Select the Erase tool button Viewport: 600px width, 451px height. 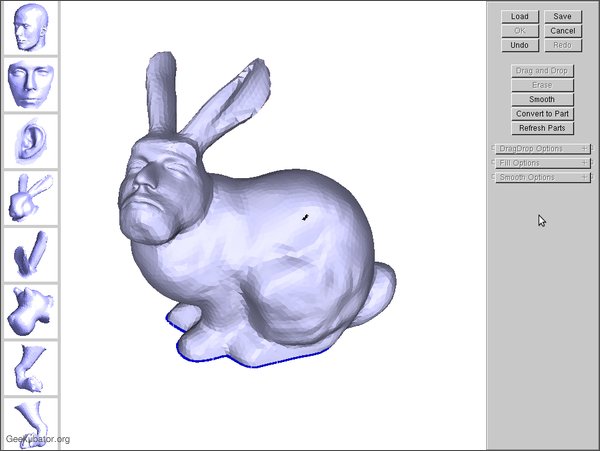[542, 85]
